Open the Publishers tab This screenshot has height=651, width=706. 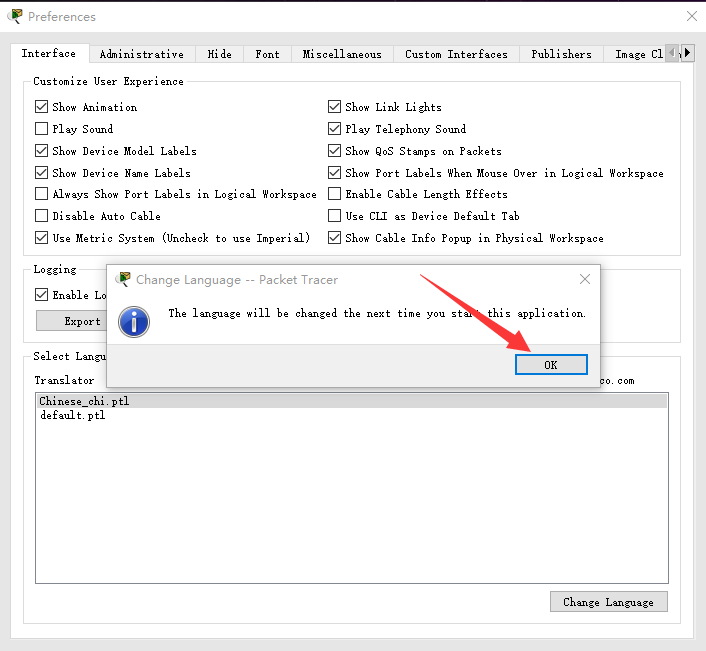point(561,54)
